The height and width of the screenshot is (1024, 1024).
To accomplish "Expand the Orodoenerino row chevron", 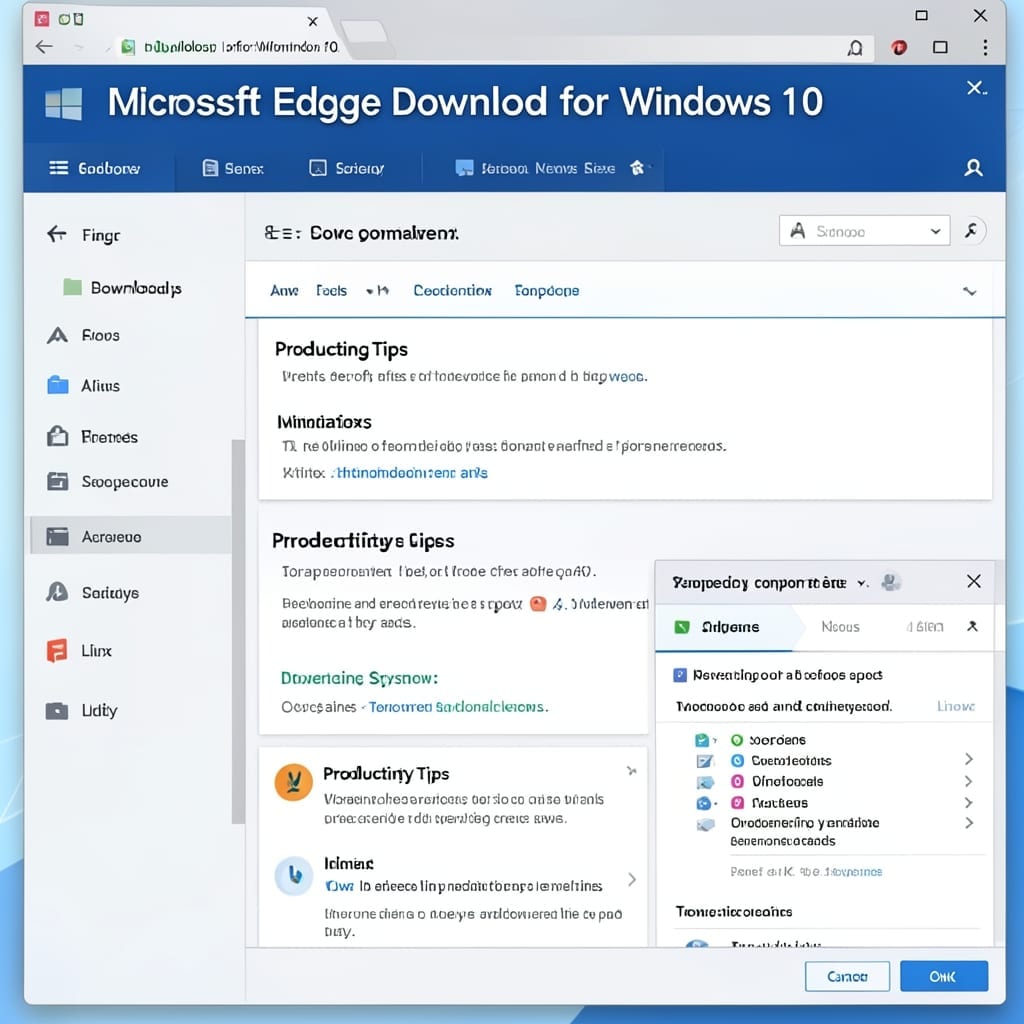I will pyautogui.click(x=968, y=823).
